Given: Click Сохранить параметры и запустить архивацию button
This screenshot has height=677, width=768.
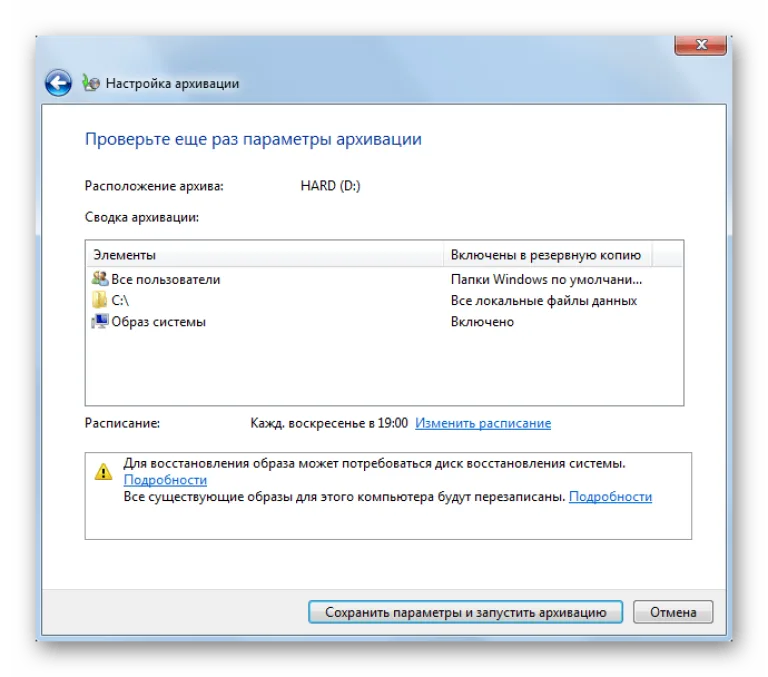Looking at the screenshot, I should (x=465, y=612).
